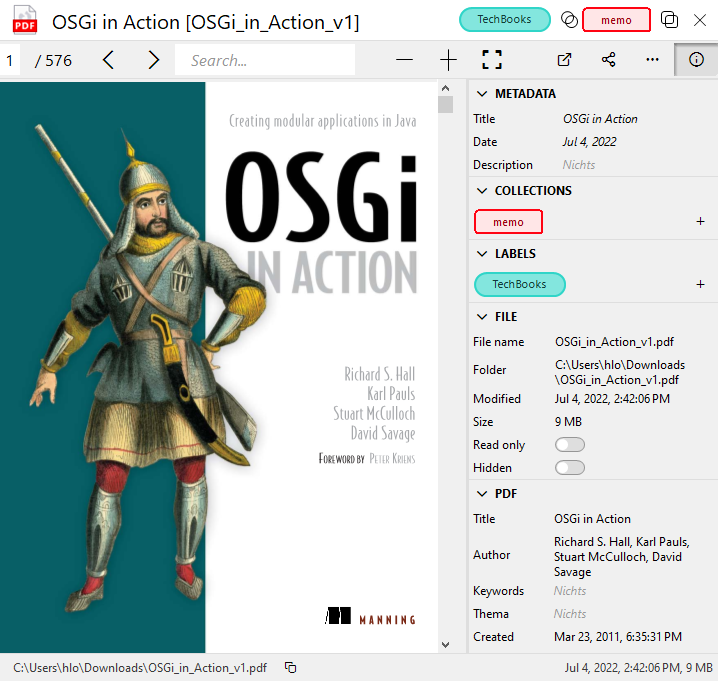Close the preview window
Screen dimensions: 718x681
(x=700, y=20)
